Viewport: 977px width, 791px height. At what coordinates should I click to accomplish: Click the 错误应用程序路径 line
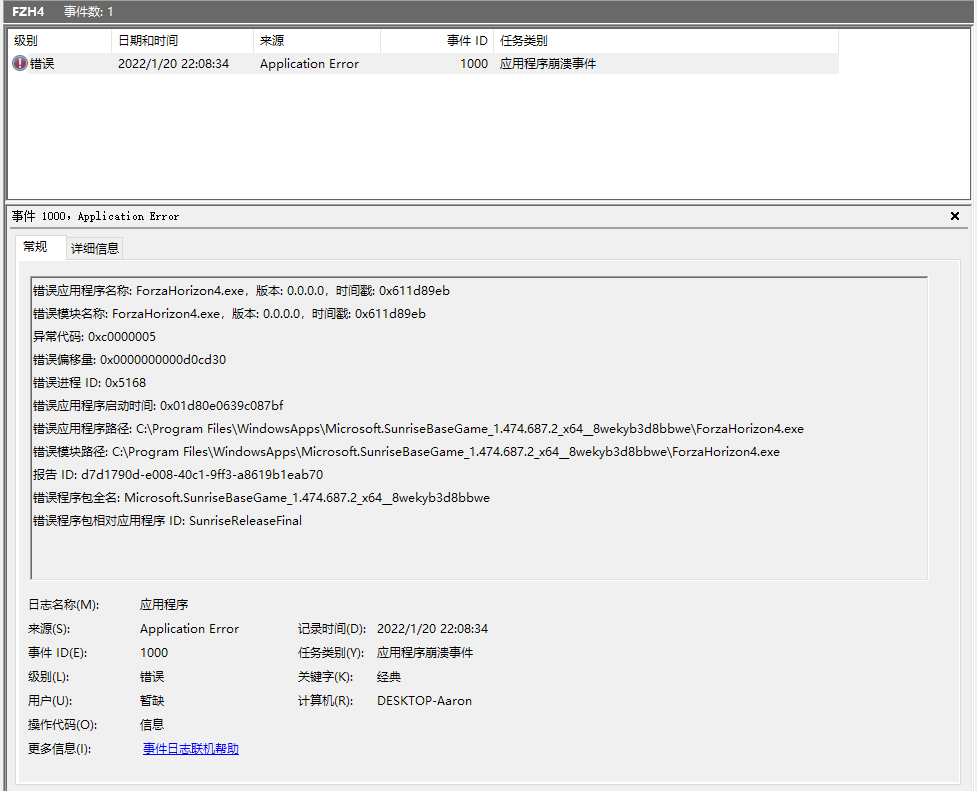tap(418, 429)
